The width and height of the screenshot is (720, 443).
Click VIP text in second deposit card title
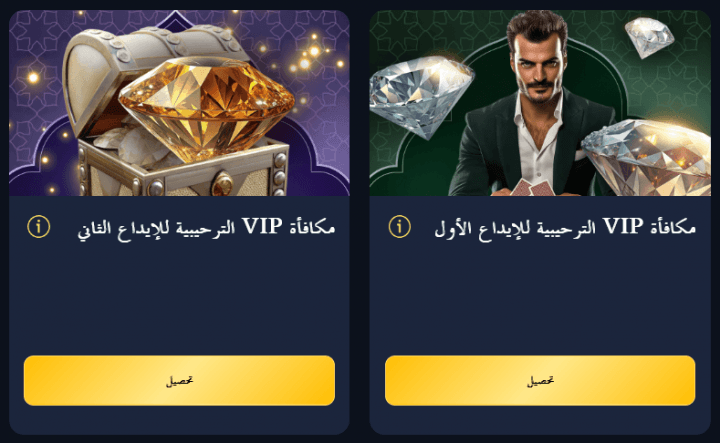(262, 226)
